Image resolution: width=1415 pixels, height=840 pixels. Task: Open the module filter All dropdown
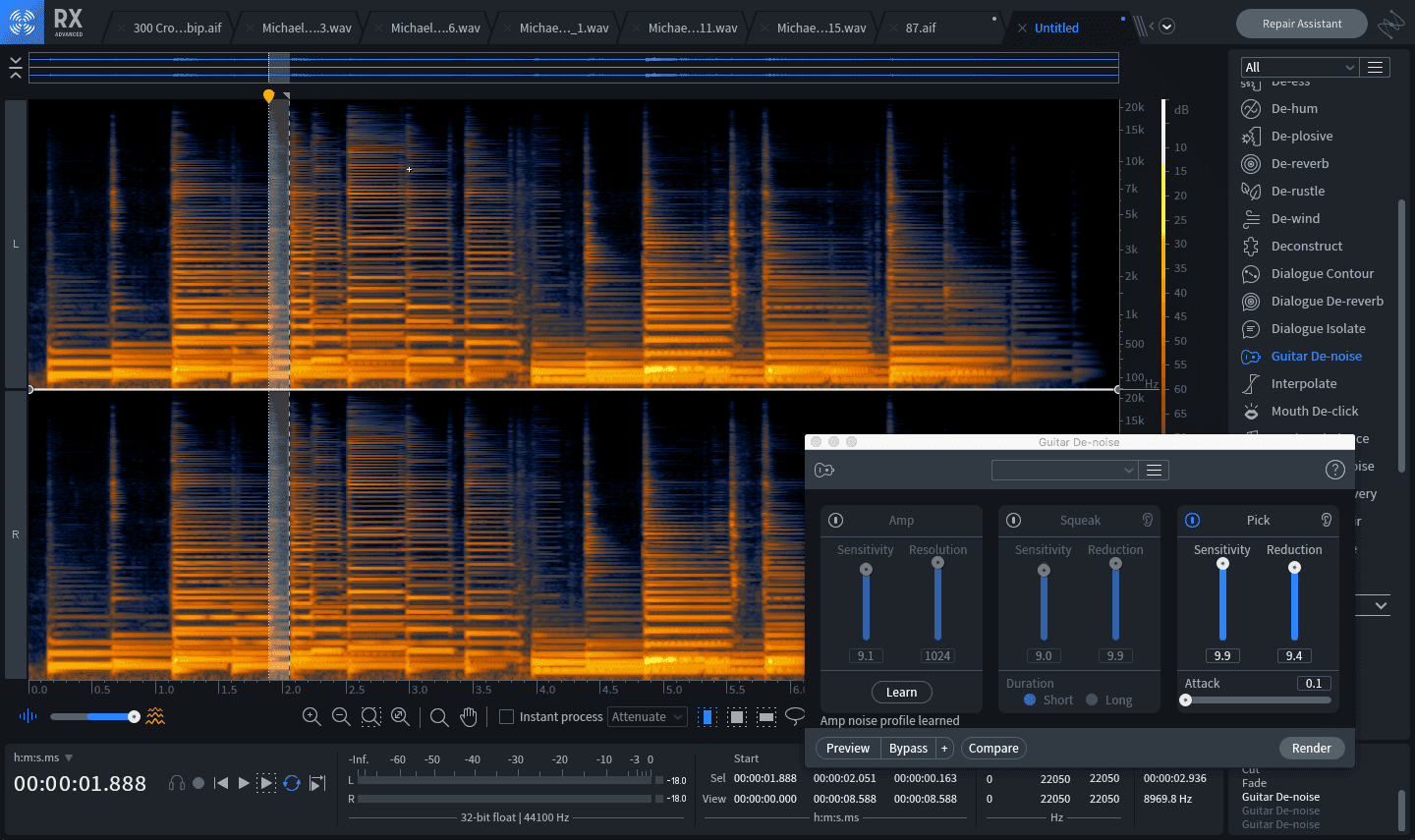coord(1299,67)
